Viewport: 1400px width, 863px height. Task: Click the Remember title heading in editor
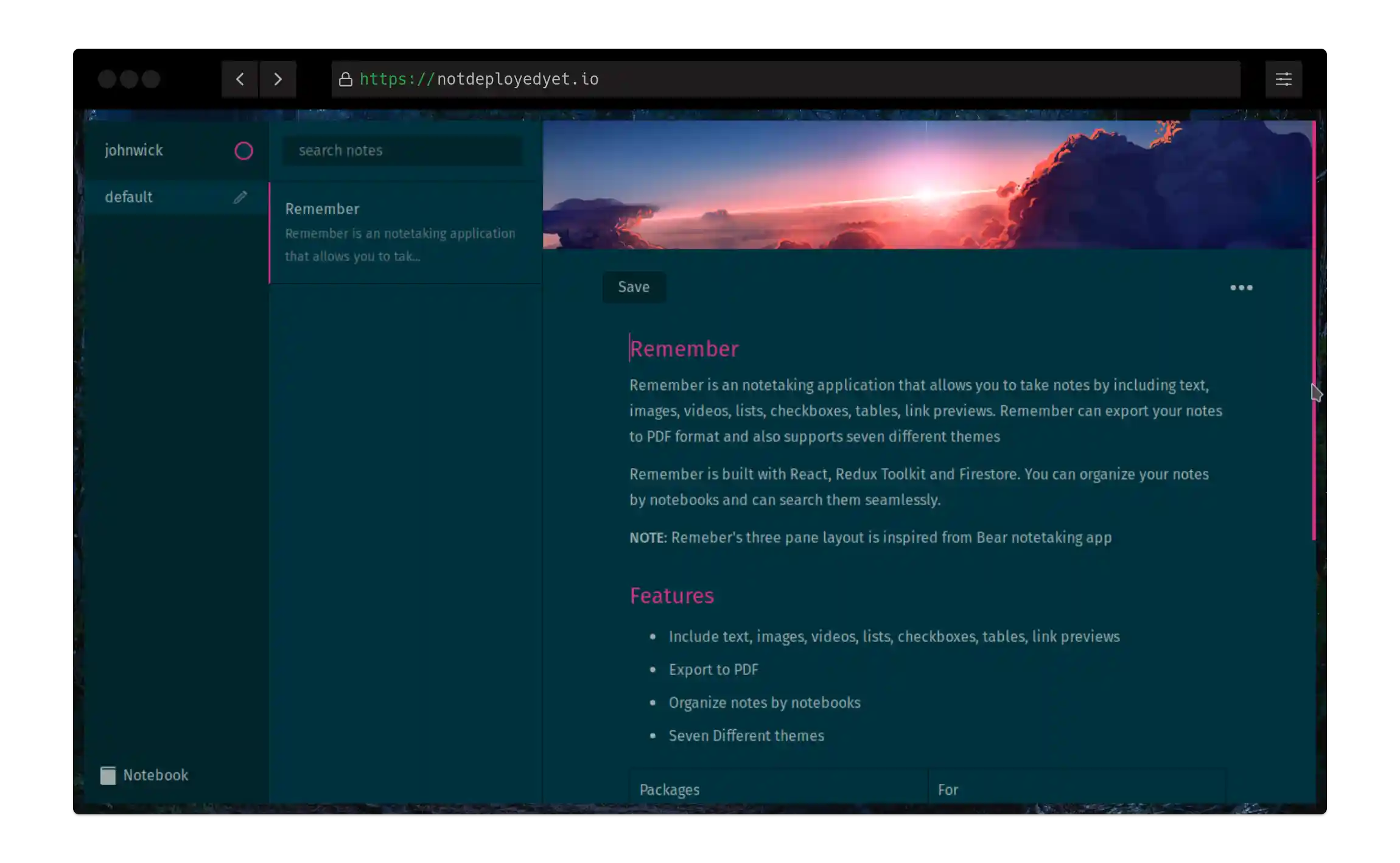coord(684,349)
